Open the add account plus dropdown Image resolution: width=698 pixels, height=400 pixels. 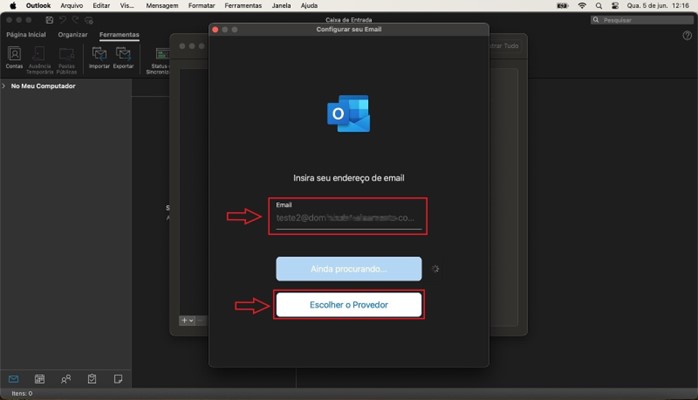[187, 320]
